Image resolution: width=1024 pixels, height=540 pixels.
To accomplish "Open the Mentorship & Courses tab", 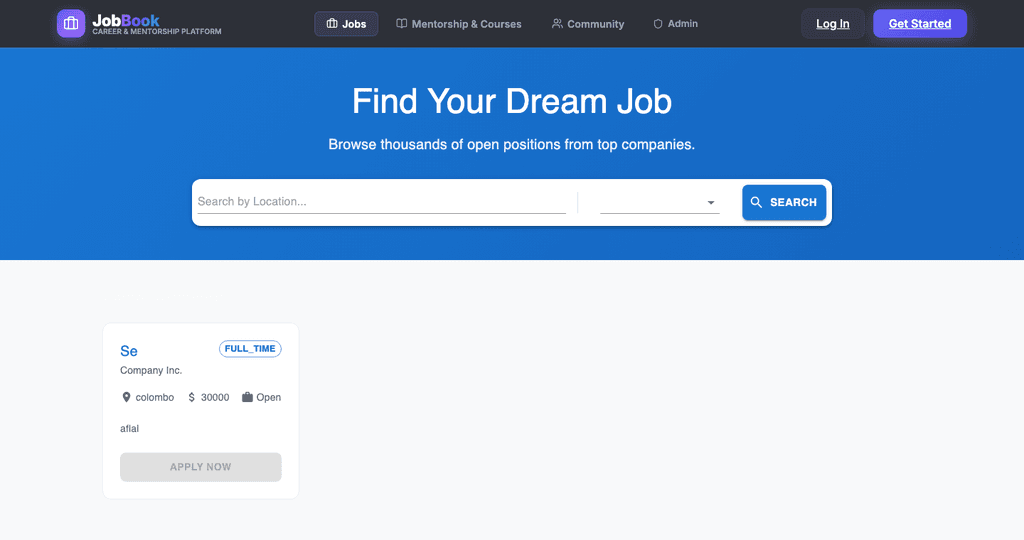I will pos(458,24).
